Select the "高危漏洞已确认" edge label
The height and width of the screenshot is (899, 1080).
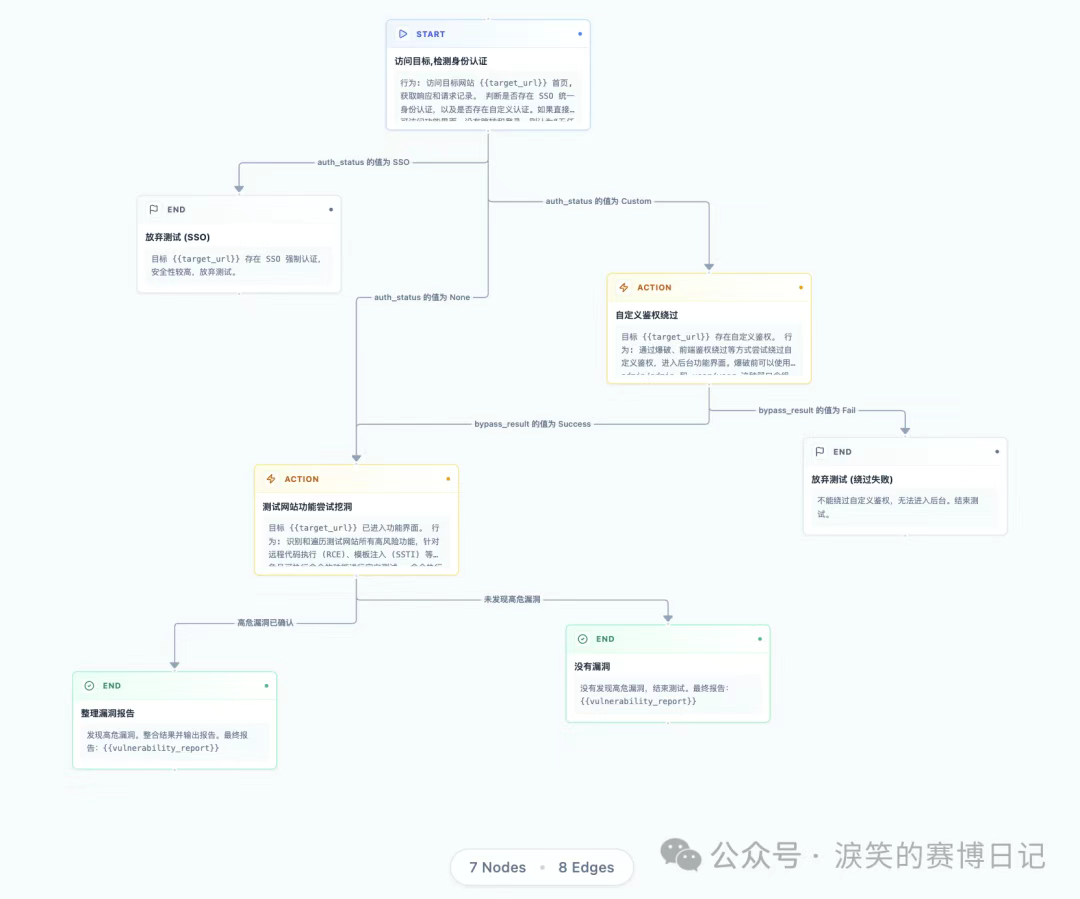pyautogui.click(x=265, y=623)
